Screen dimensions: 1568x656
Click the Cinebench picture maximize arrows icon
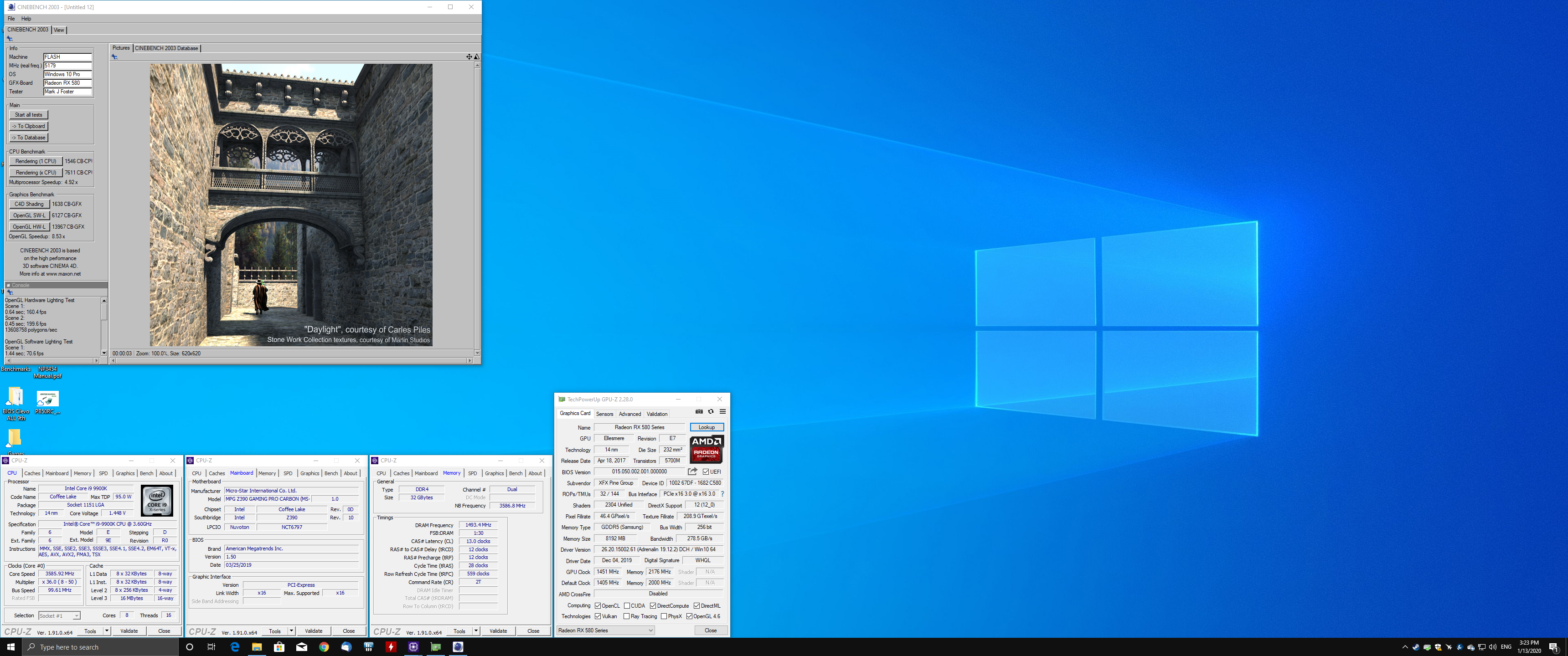[x=469, y=56]
